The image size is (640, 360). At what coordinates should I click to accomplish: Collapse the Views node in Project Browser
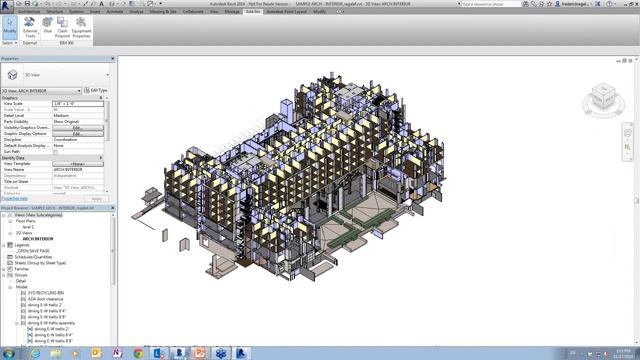pos(4,215)
